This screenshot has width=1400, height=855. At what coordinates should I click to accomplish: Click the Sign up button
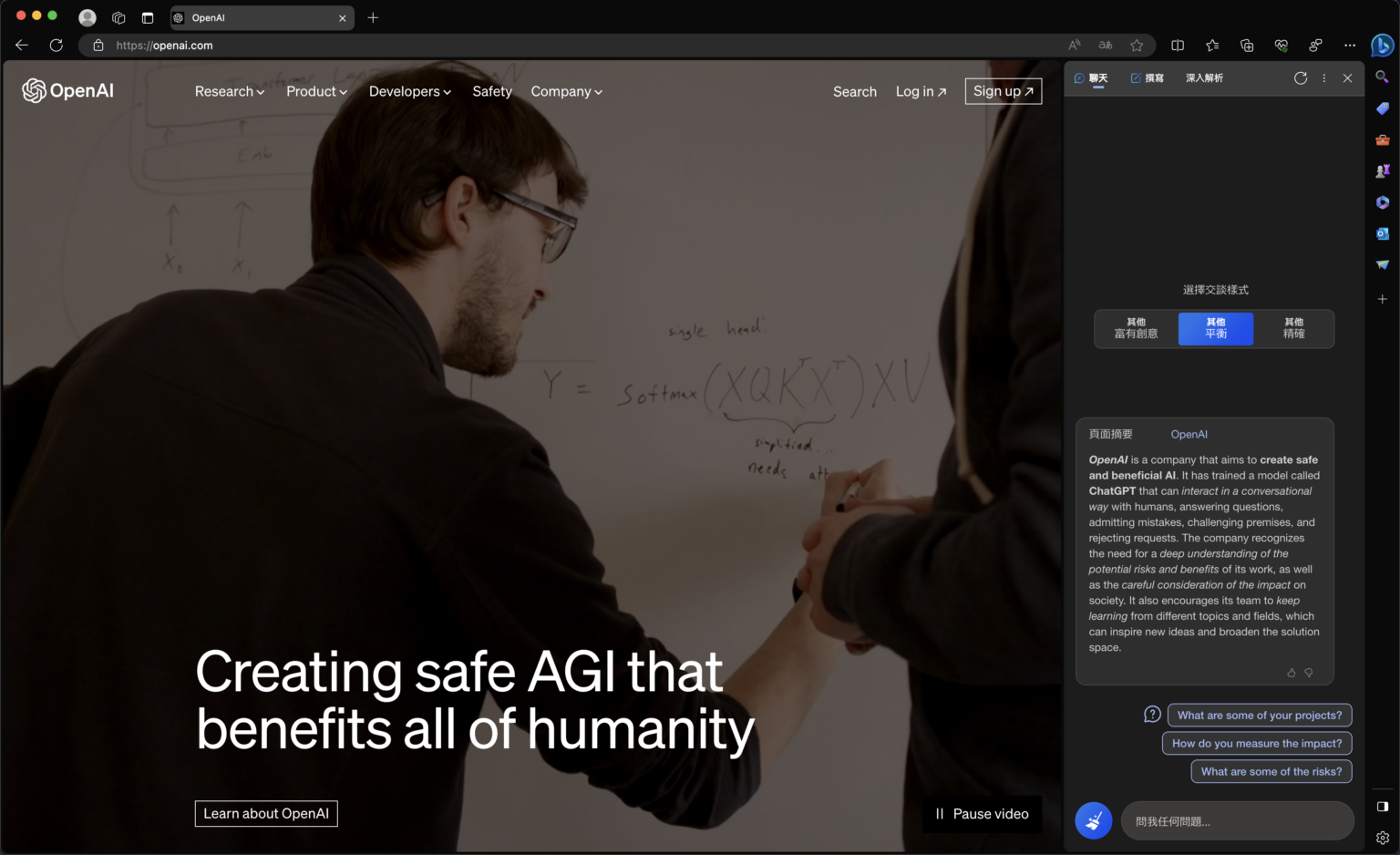click(x=1003, y=91)
